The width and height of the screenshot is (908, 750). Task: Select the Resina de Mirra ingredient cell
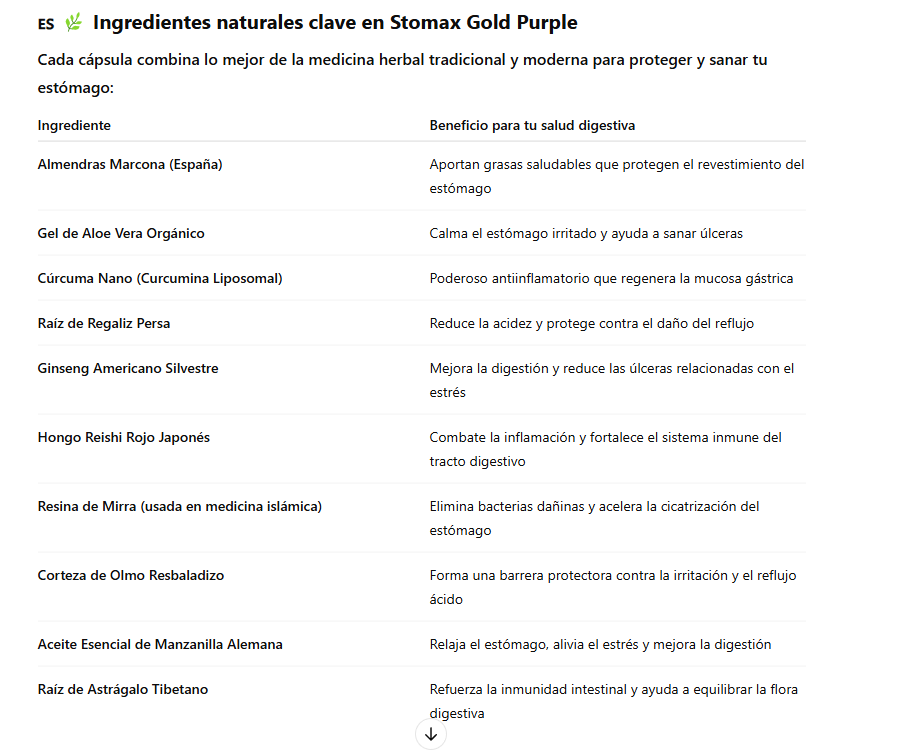(180, 506)
